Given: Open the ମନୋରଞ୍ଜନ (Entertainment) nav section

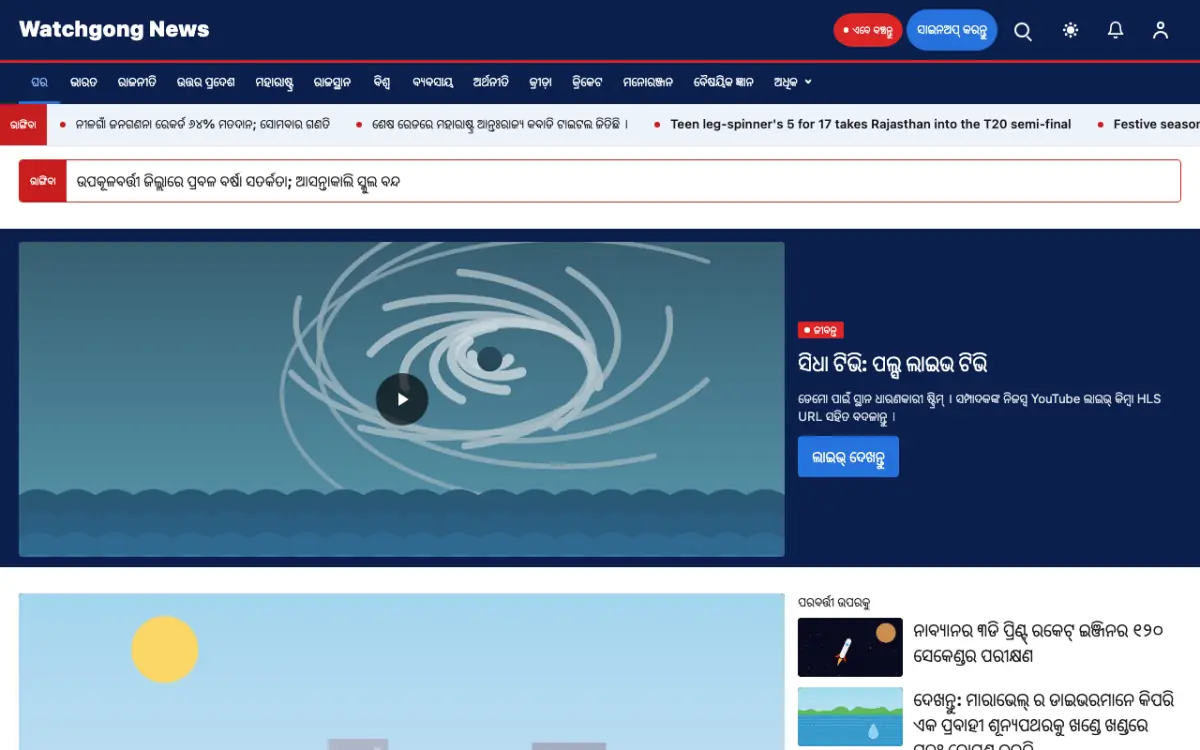Looking at the screenshot, I should tap(648, 82).
